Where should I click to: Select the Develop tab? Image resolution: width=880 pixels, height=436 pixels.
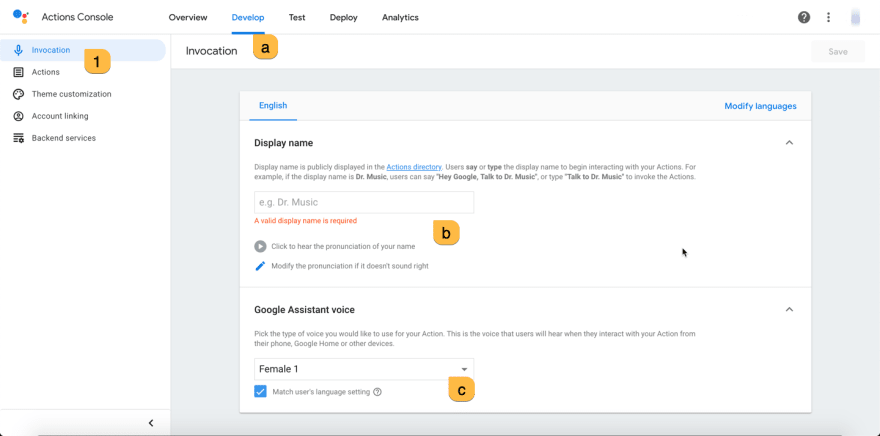click(x=248, y=17)
